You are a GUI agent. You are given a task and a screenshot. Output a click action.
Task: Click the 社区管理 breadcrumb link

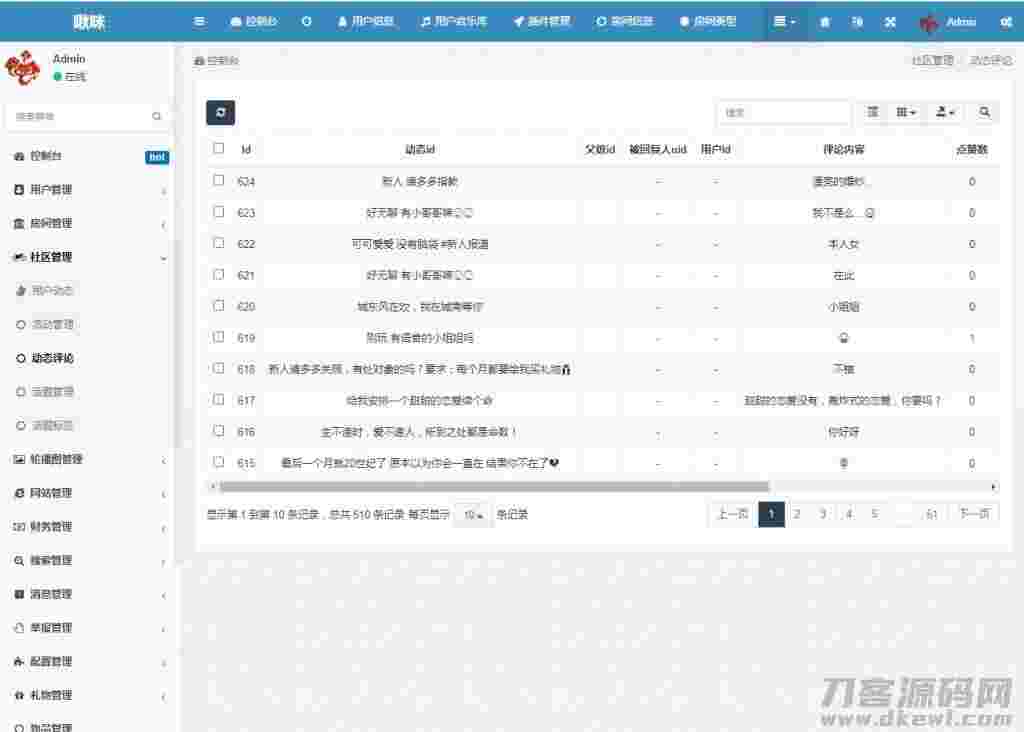[933, 61]
